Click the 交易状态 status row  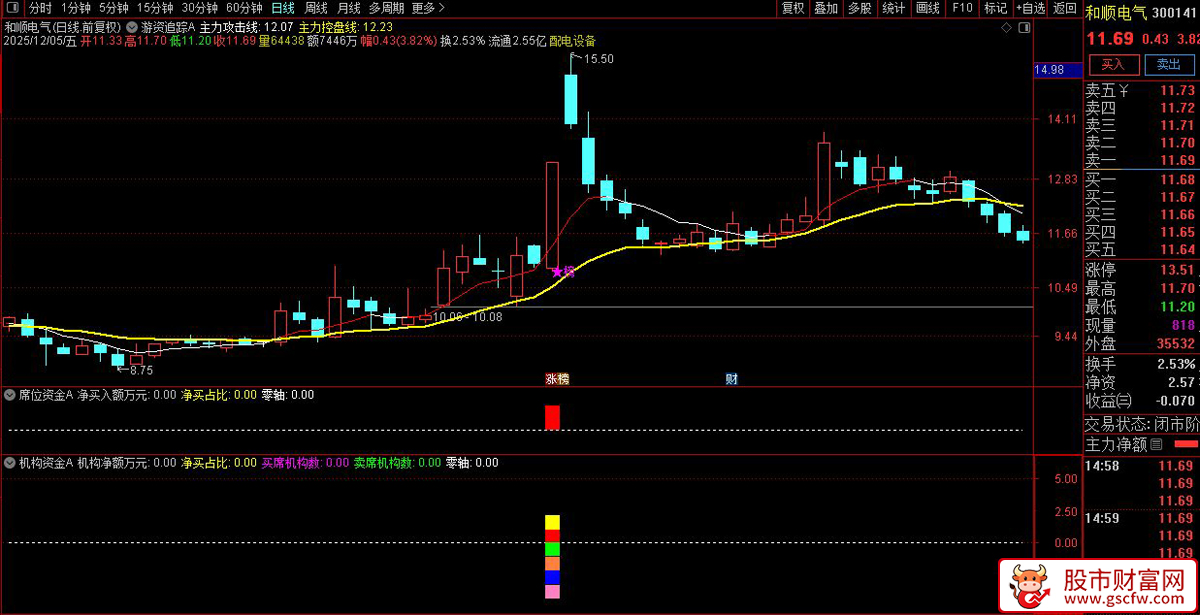(1141, 423)
